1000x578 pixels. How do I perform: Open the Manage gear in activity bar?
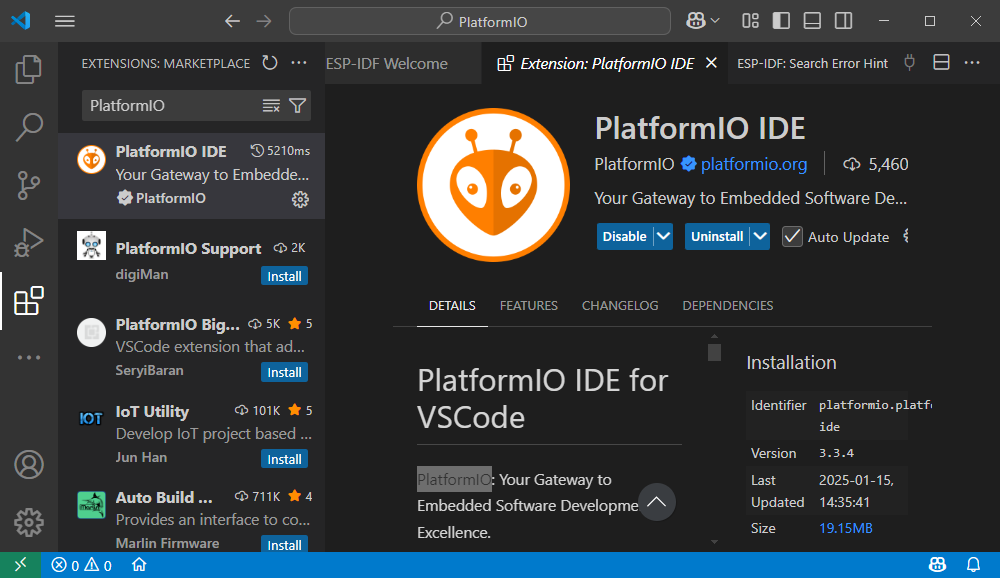pos(29,523)
